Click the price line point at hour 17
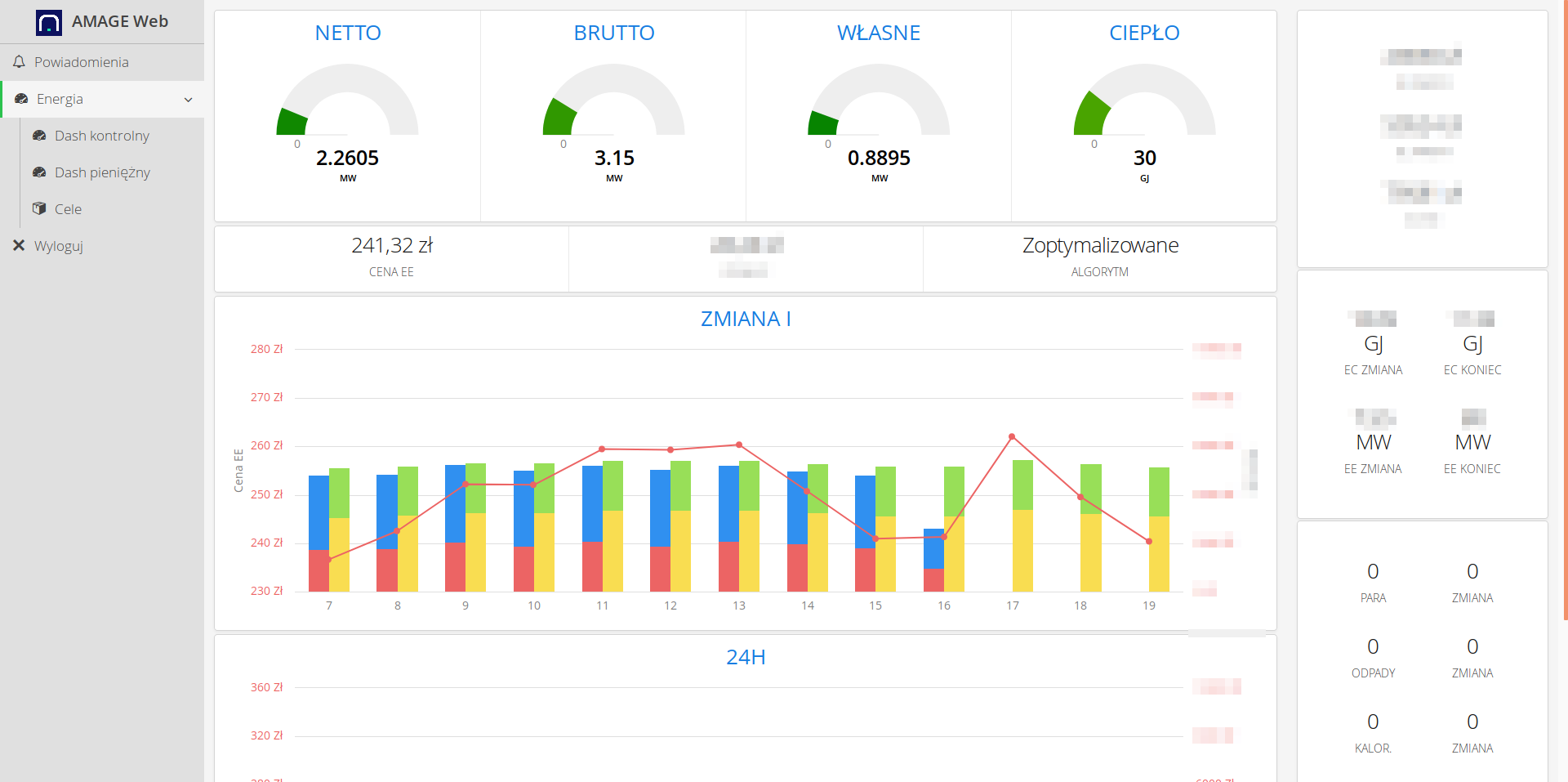 coord(1012,437)
